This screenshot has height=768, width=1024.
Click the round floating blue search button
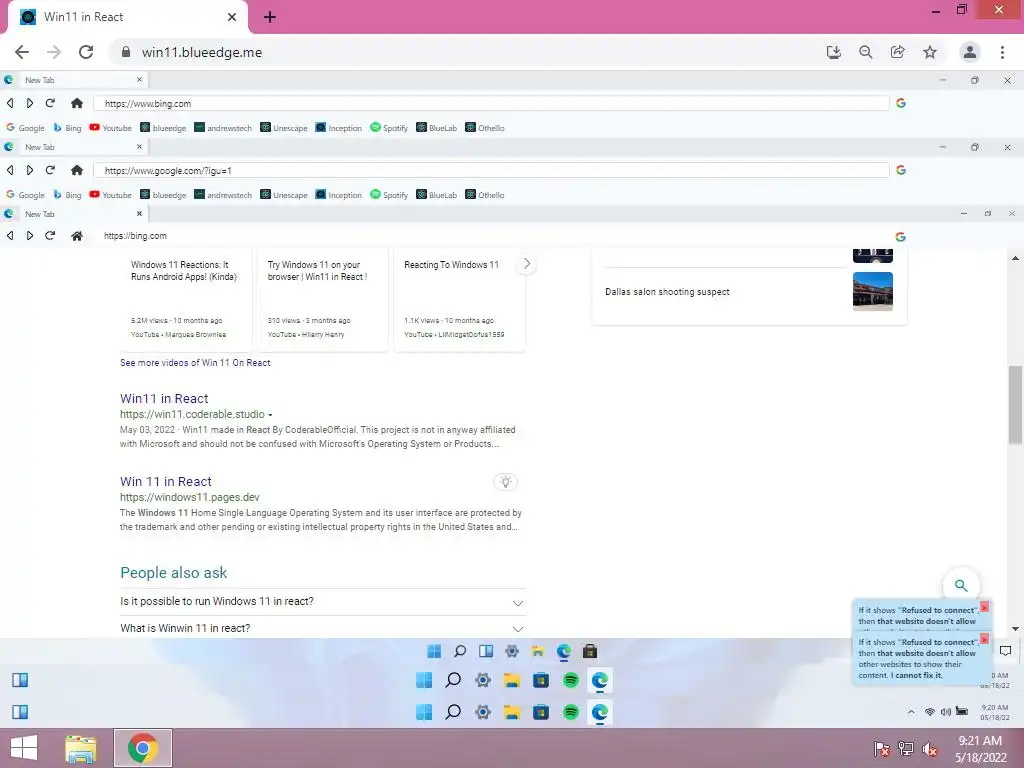(x=961, y=585)
